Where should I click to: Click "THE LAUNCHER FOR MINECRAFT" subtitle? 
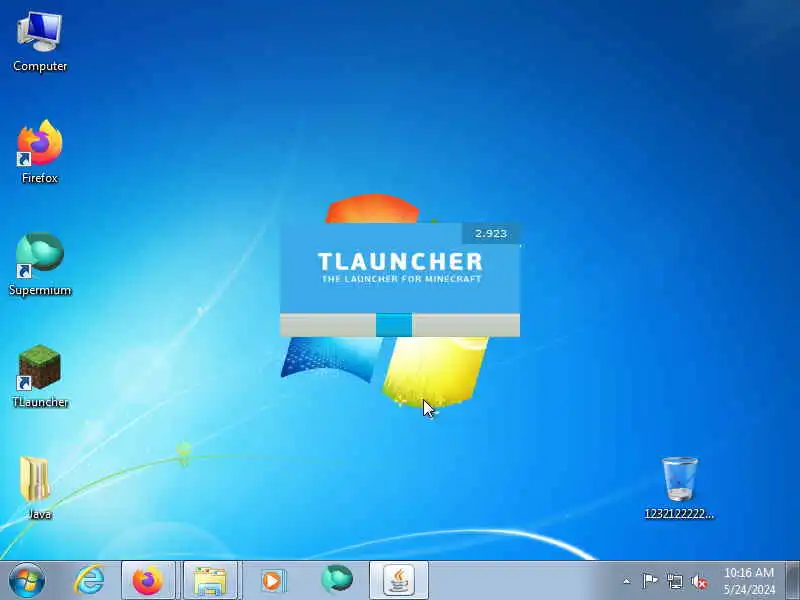click(x=402, y=279)
